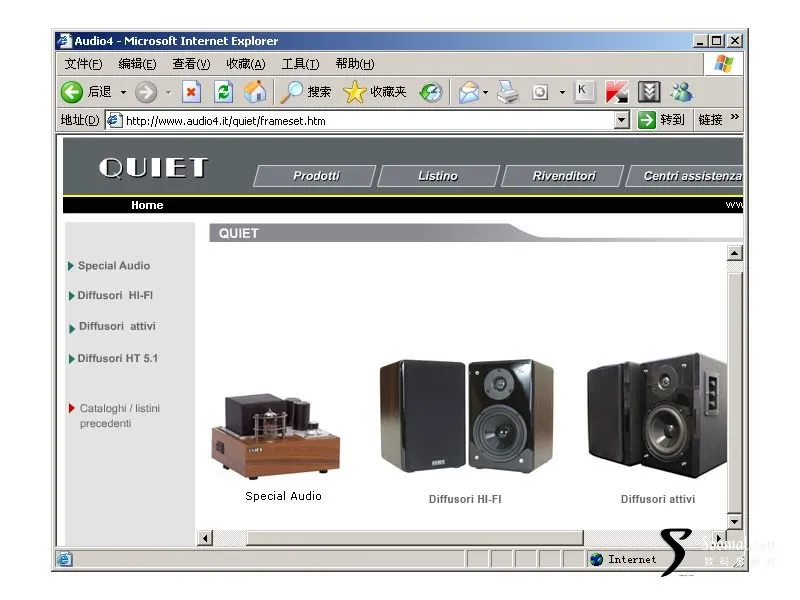The width and height of the screenshot is (800, 600).
Task: Open Special Audio in the sidebar
Action: point(114,266)
